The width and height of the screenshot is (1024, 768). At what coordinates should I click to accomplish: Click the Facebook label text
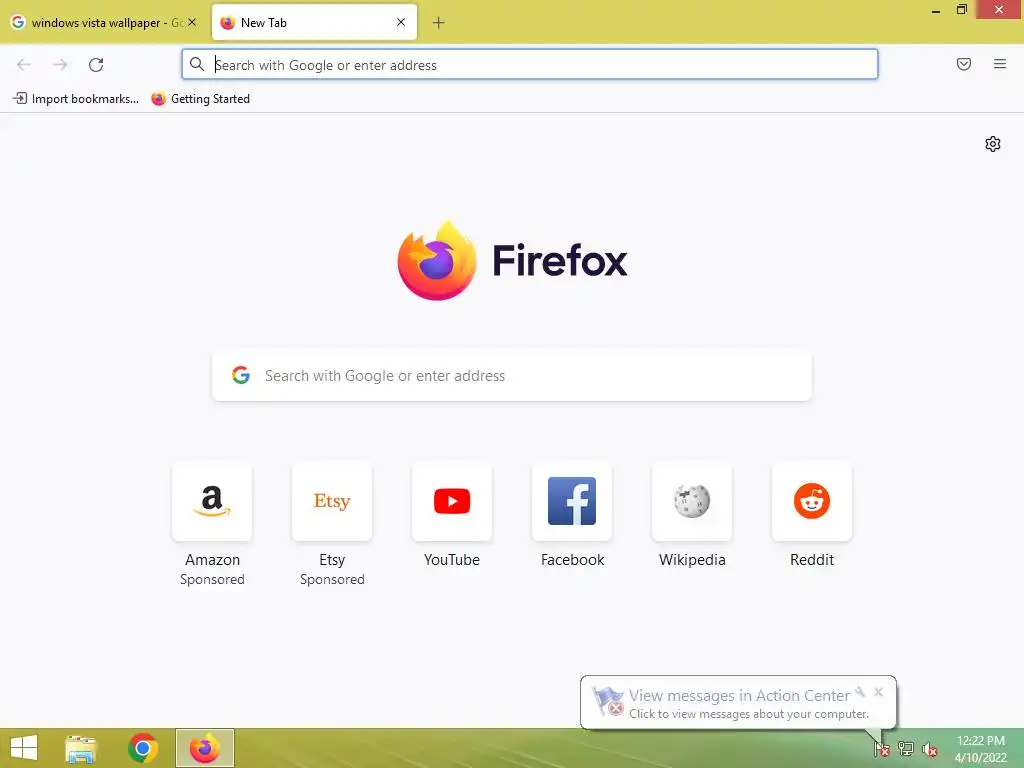click(x=572, y=560)
